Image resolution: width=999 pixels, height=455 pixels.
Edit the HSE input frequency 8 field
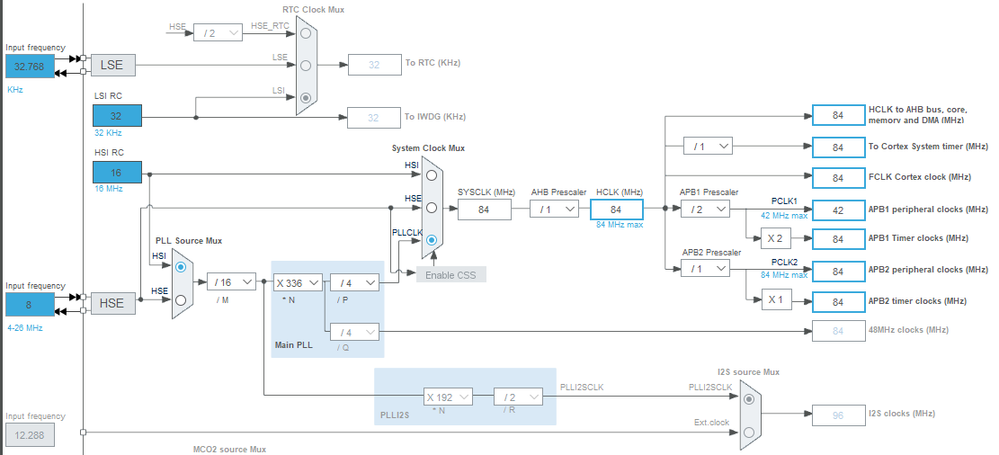coord(29,305)
